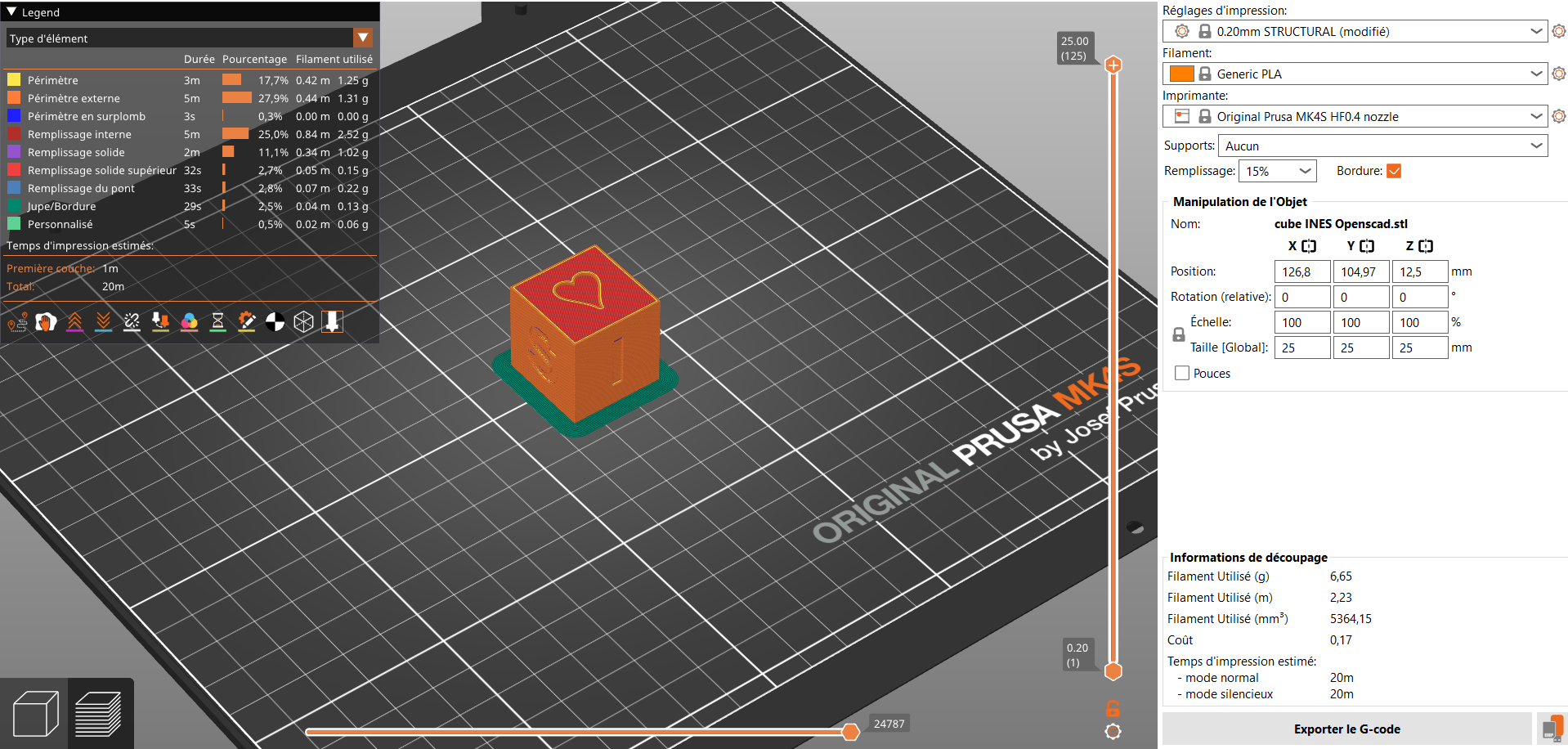Click the print settings gear icon
Screen dimensions: 1568x749
click(x=1558, y=31)
